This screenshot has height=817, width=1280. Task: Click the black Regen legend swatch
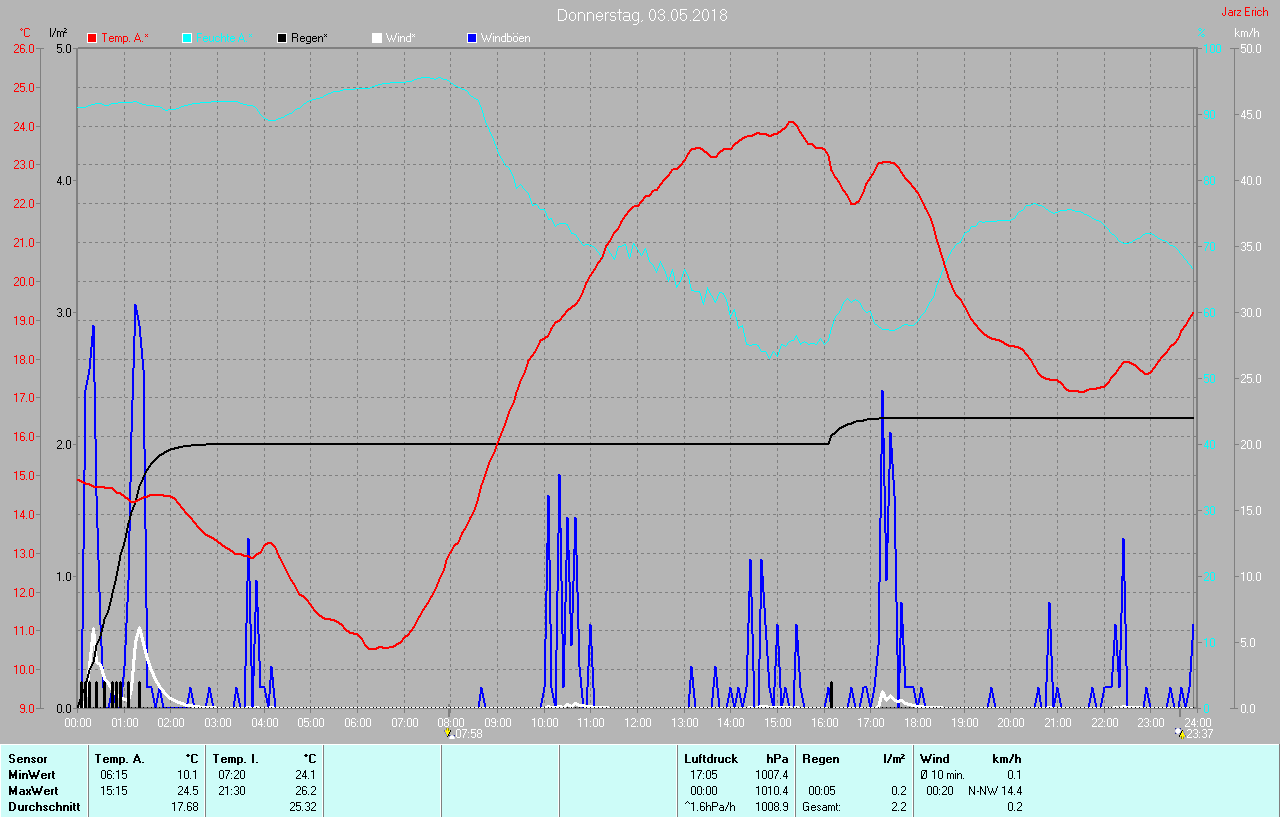[282, 38]
